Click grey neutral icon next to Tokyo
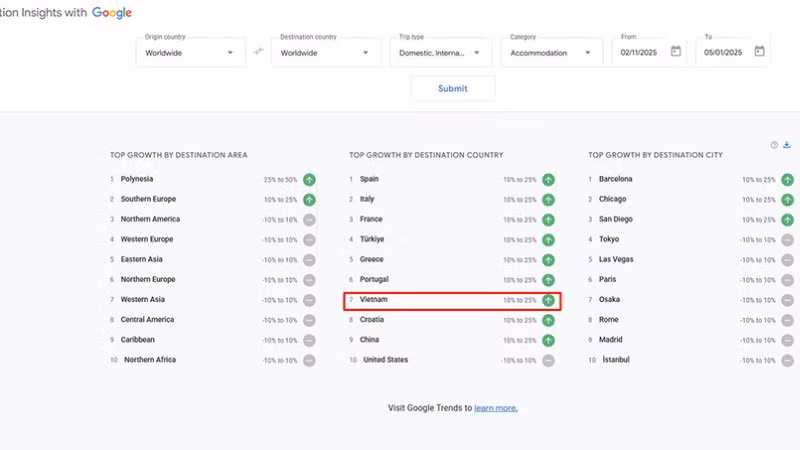 pyautogui.click(x=788, y=240)
